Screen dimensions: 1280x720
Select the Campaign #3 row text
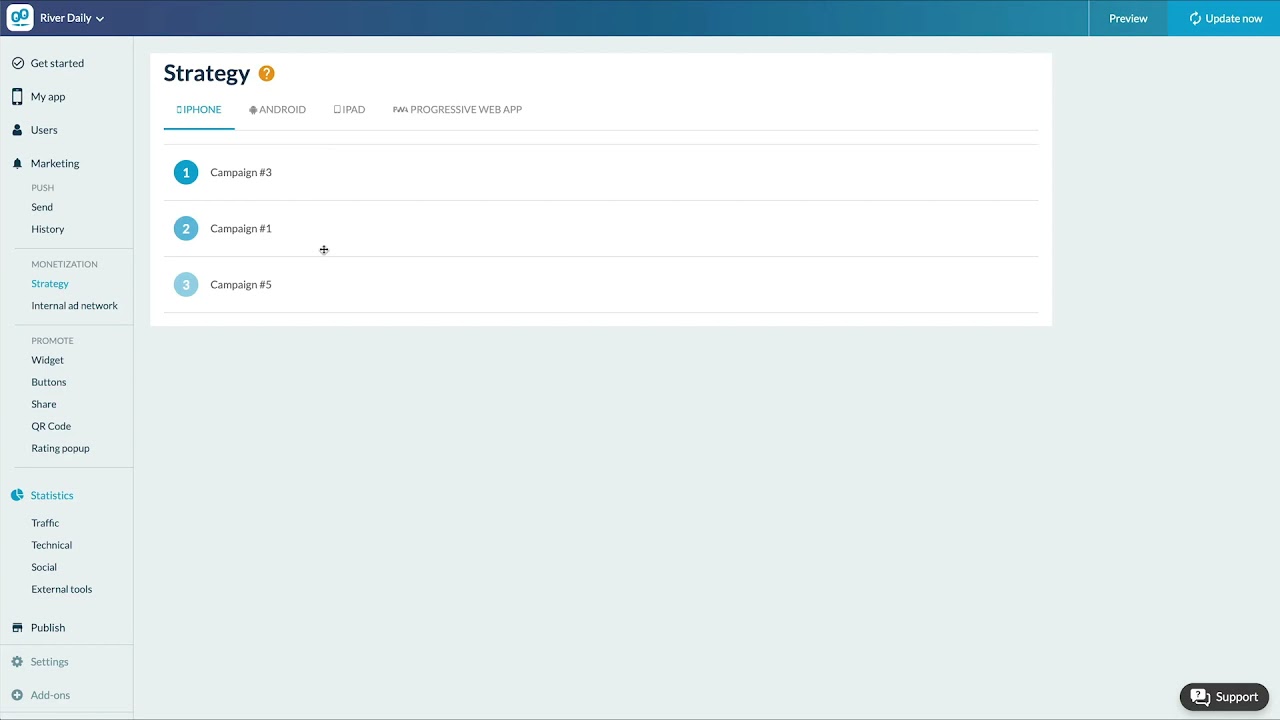coord(241,173)
